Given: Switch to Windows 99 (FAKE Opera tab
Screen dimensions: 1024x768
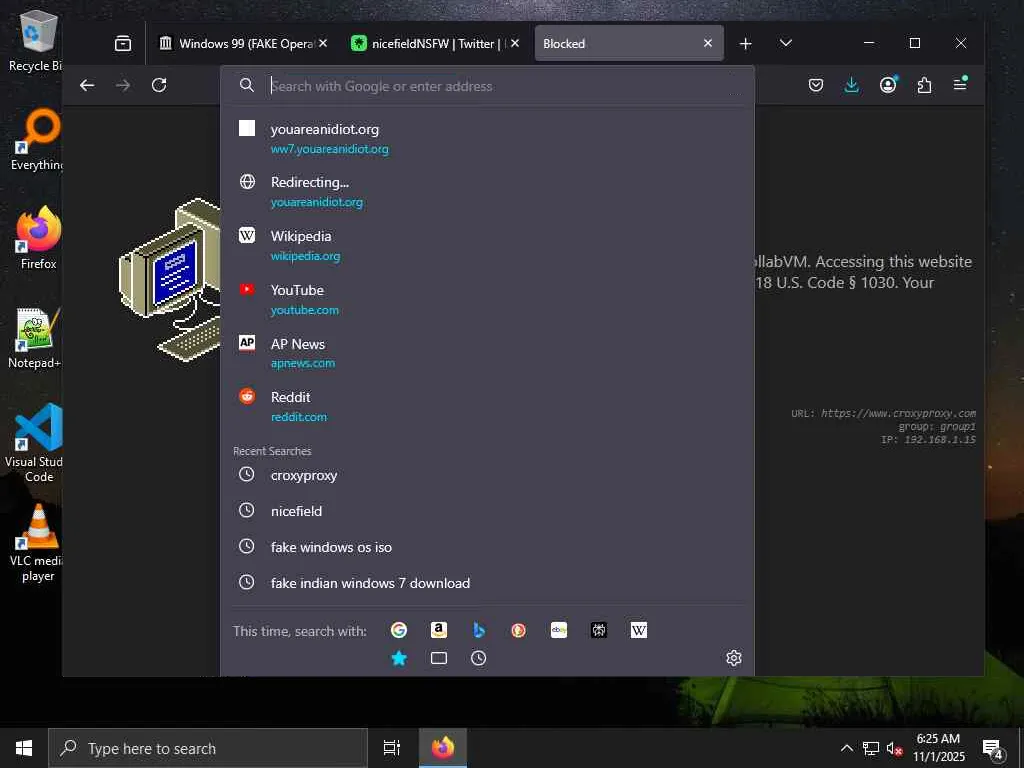Looking at the screenshot, I should pyautogui.click(x=236, y=44).
